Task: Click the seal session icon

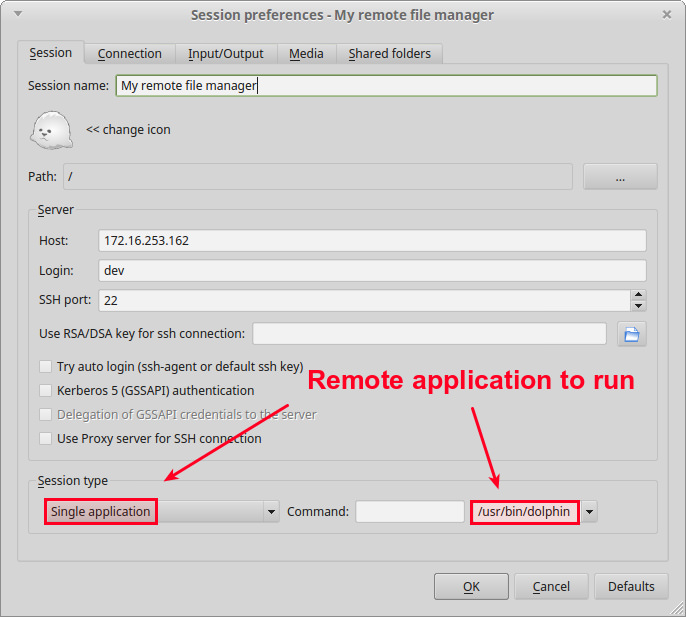Action: coord(50,130)
